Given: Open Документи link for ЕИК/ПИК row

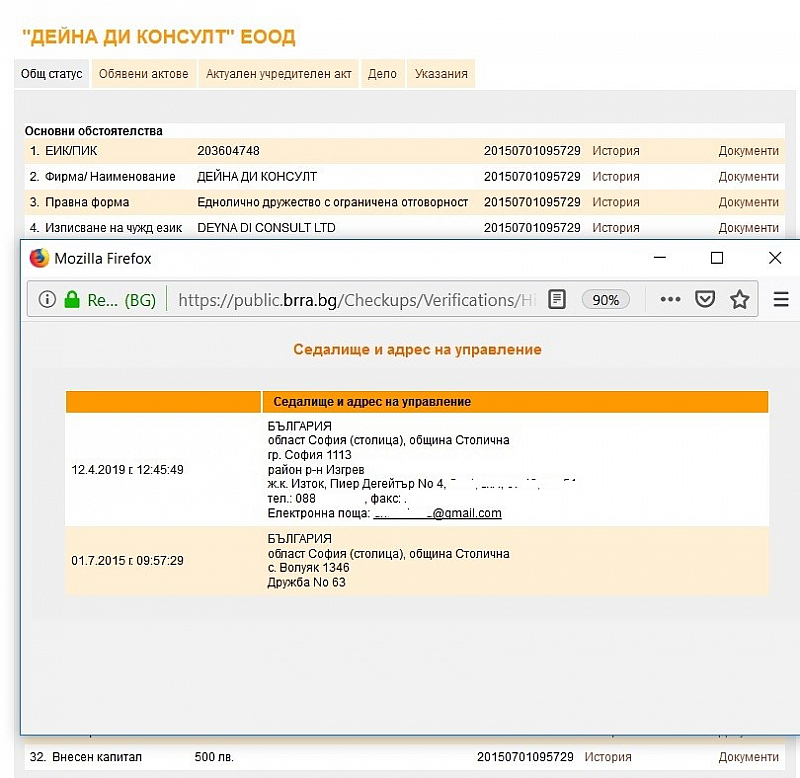Looking at the screenshot, I should point(748,151).
